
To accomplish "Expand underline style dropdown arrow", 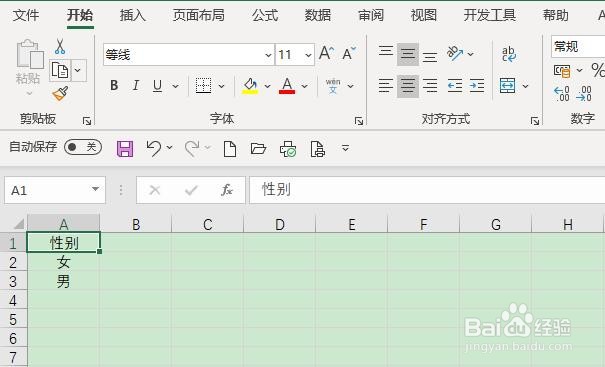I will click(175, 86).
